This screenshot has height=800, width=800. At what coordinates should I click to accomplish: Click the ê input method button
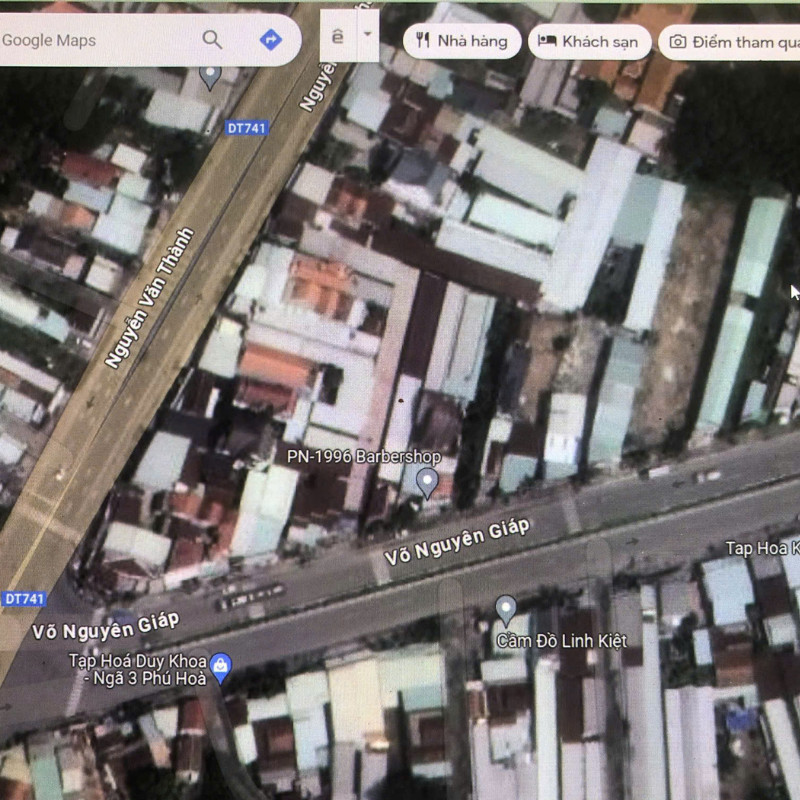click(x=338, y=36)
